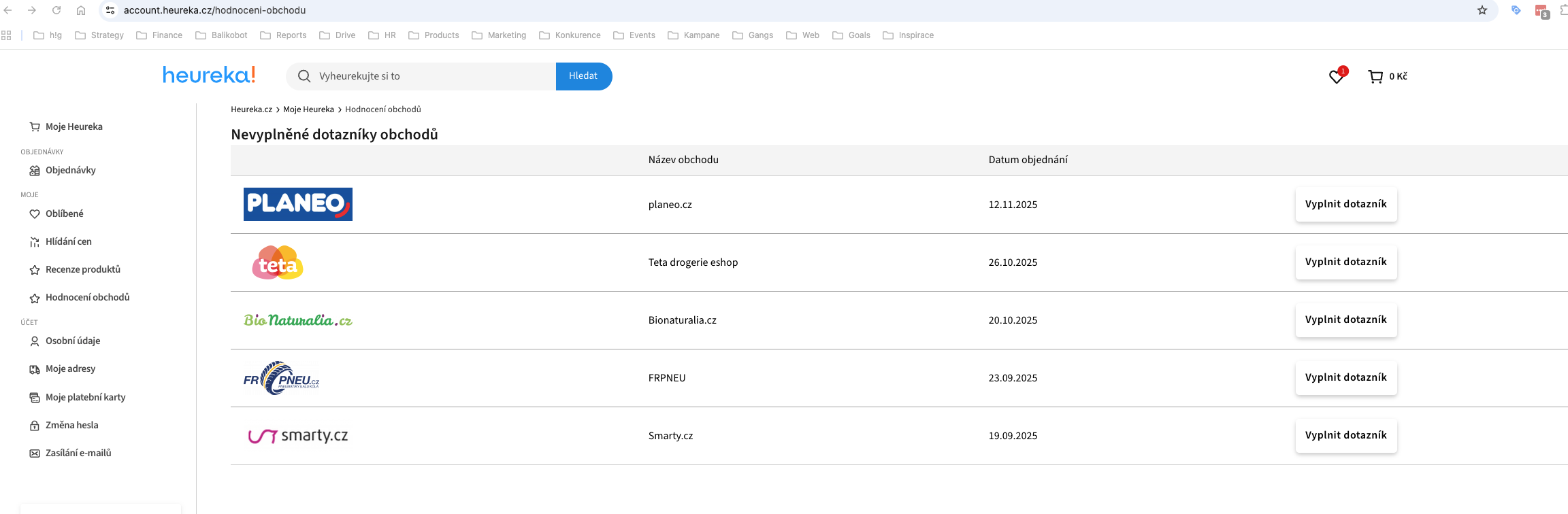This screenshot has width=1568, height=514.
Task: Reload the page using the browser refresh icon
Action: click(56, 10)
